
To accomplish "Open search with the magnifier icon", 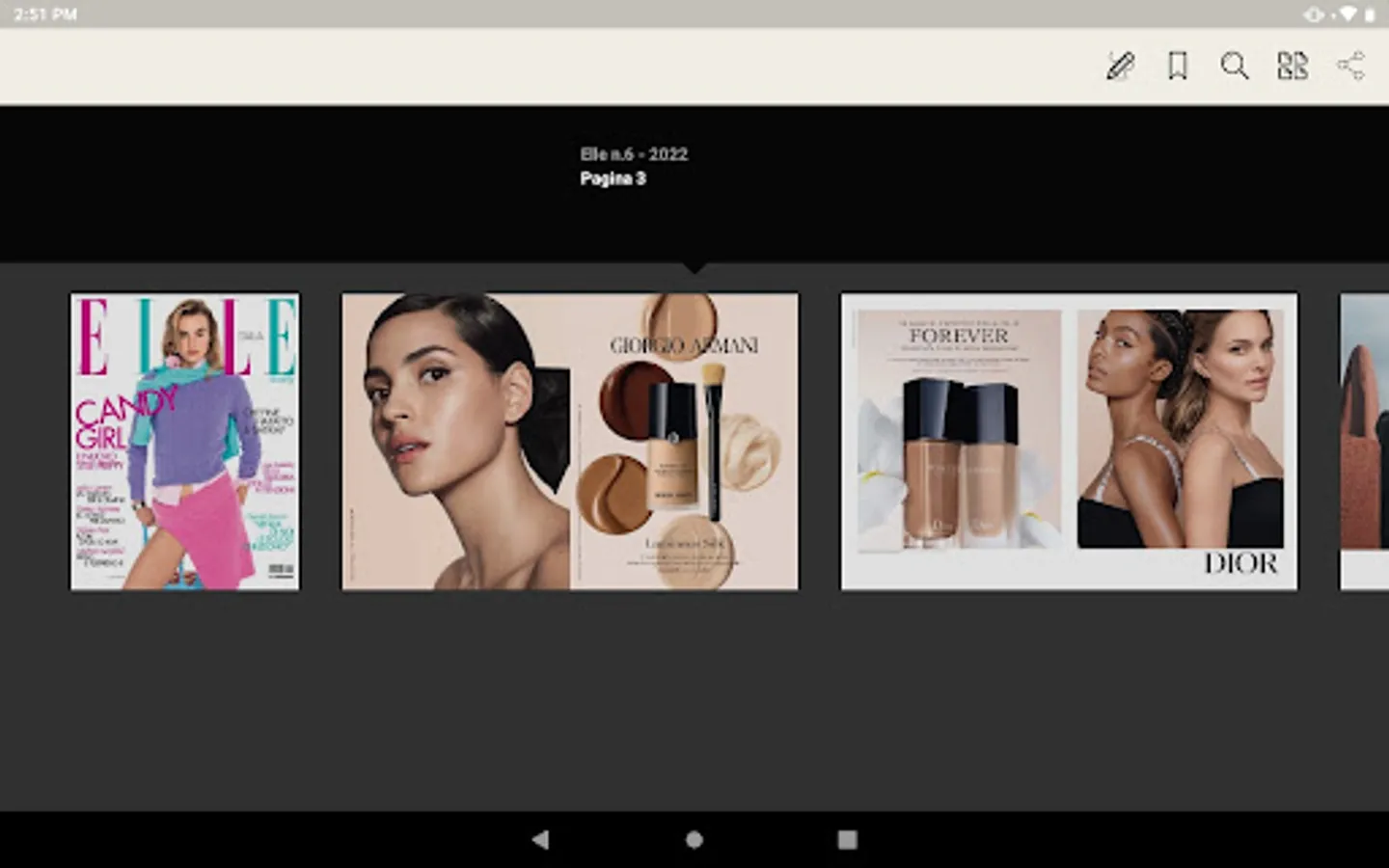I will click(x=1235, y=66).
